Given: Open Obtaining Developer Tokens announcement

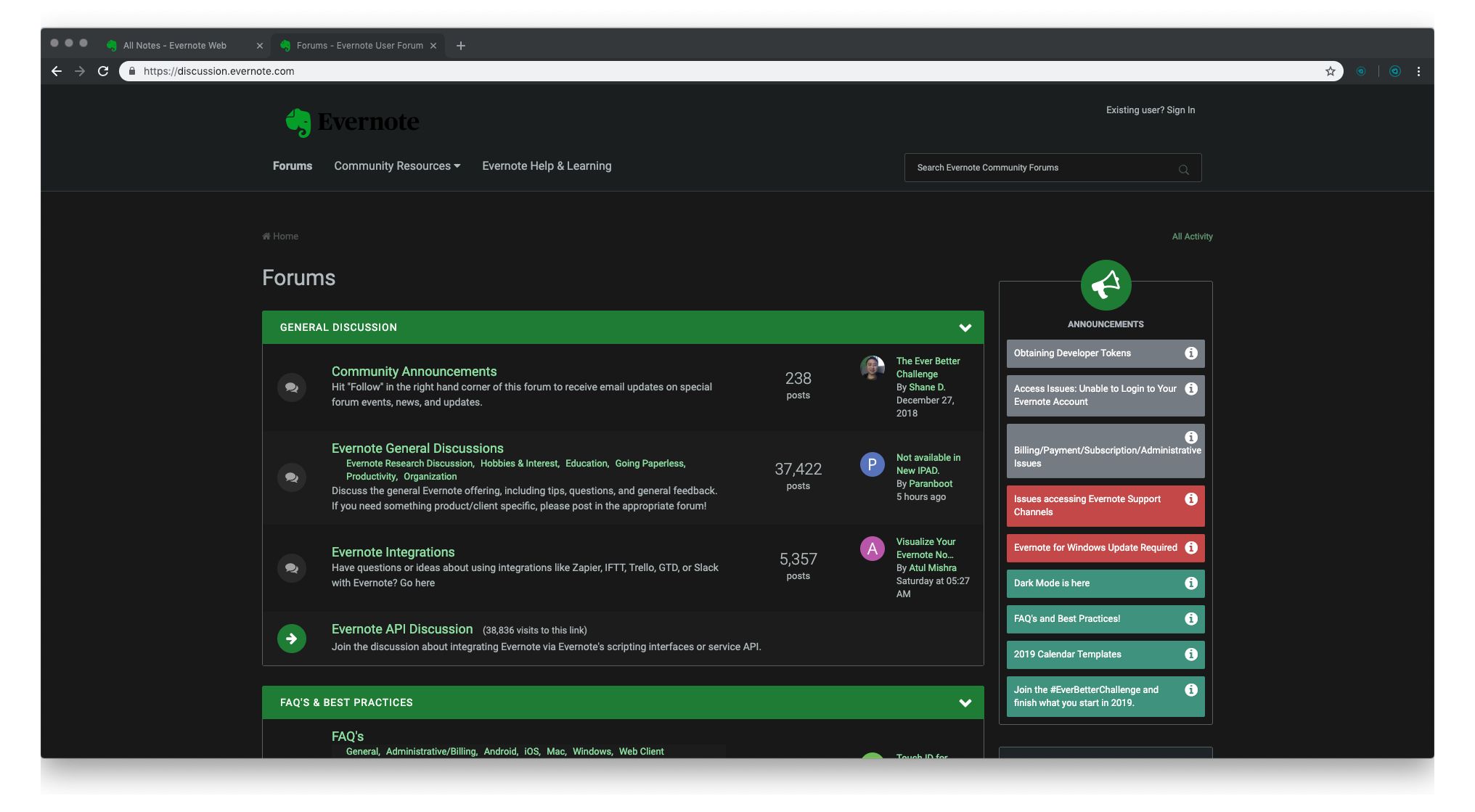Looking at the screenshot, I should tap(1106, 353).
